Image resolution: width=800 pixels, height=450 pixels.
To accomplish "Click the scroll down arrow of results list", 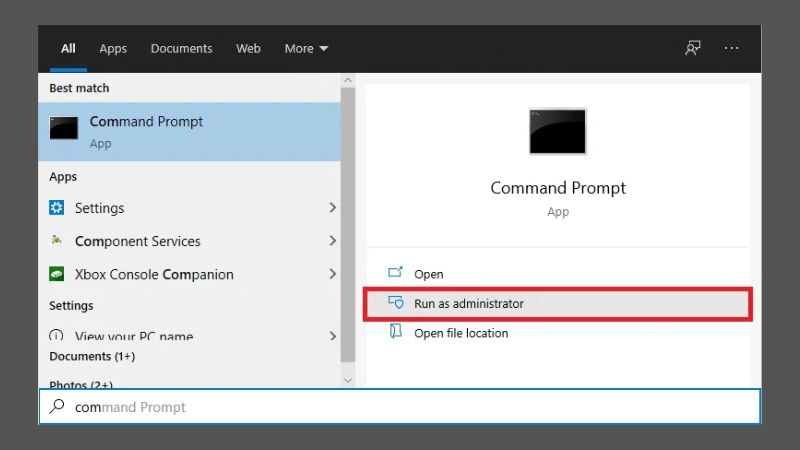I will pos(348,380).
